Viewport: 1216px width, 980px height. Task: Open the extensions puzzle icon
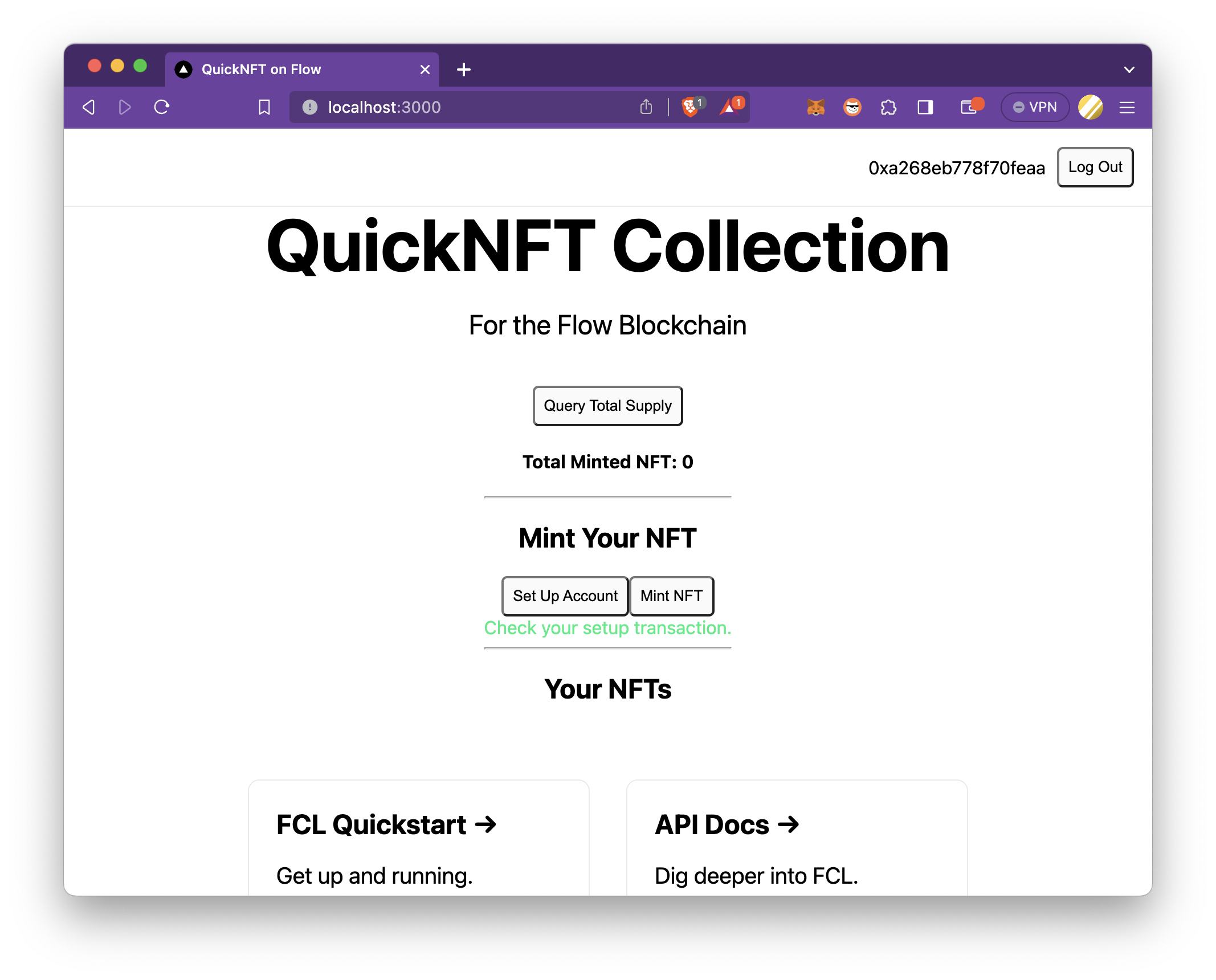coord(888,107)
